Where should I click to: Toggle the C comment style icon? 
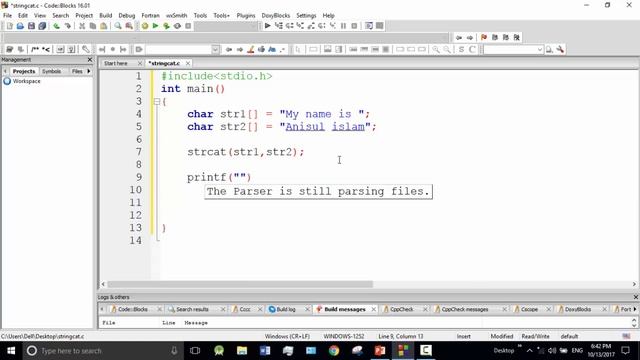pos(472,49)
